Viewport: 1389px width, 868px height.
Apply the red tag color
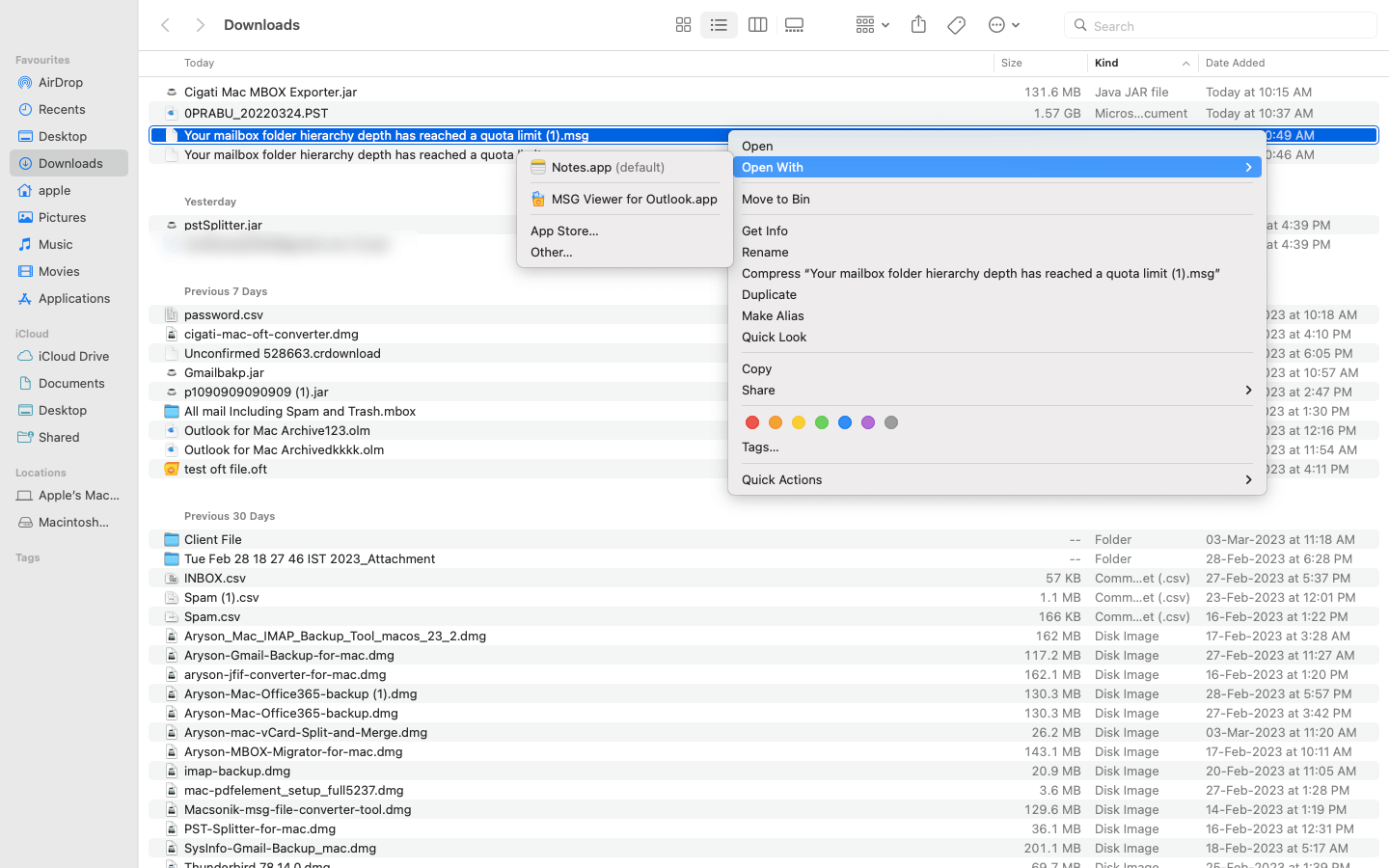752,422
